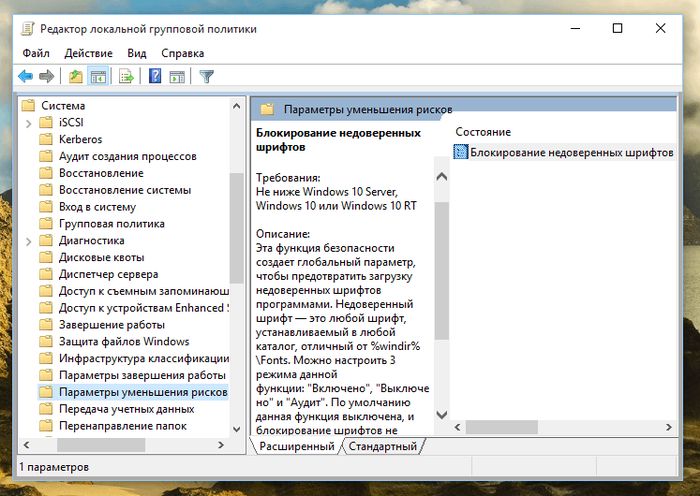Screen dimensions: 700x496
Task: Click the Export list toolbar icon
Action: click(x=126, y=76)
